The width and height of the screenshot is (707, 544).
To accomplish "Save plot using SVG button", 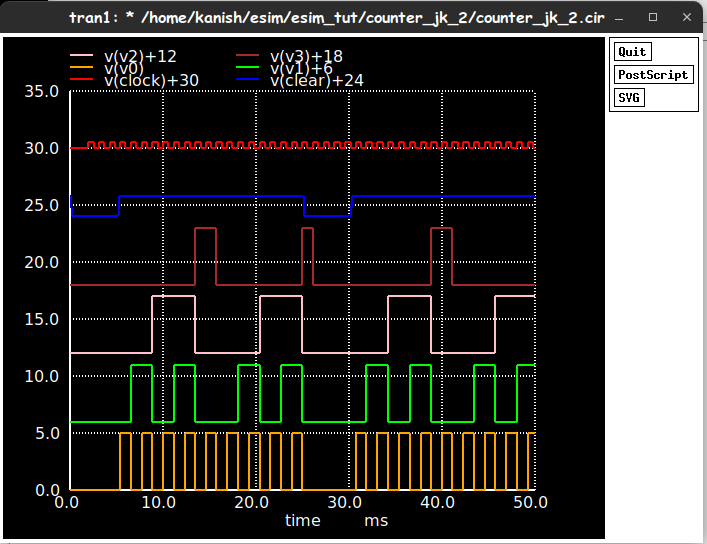I will tap(629, 98).
